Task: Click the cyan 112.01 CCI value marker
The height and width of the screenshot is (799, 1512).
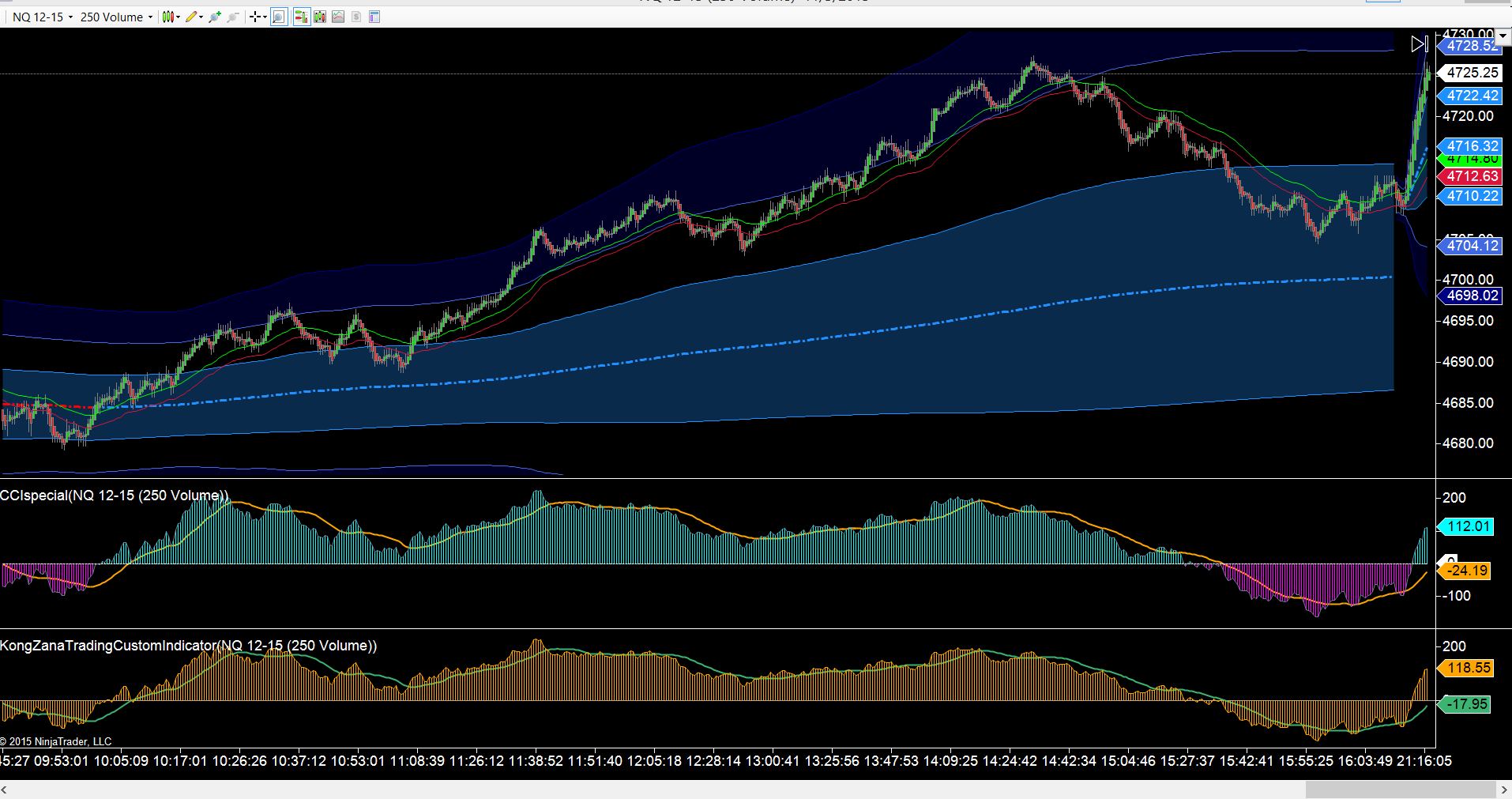Action: click(1465, 526)
